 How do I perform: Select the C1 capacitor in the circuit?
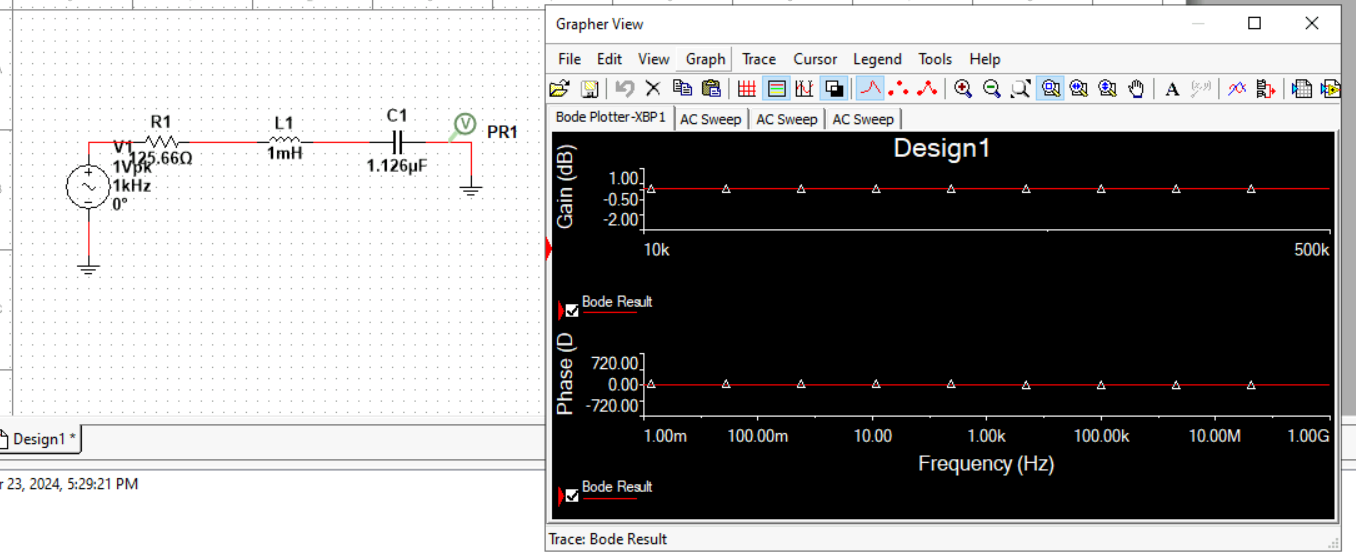[397, 142]
